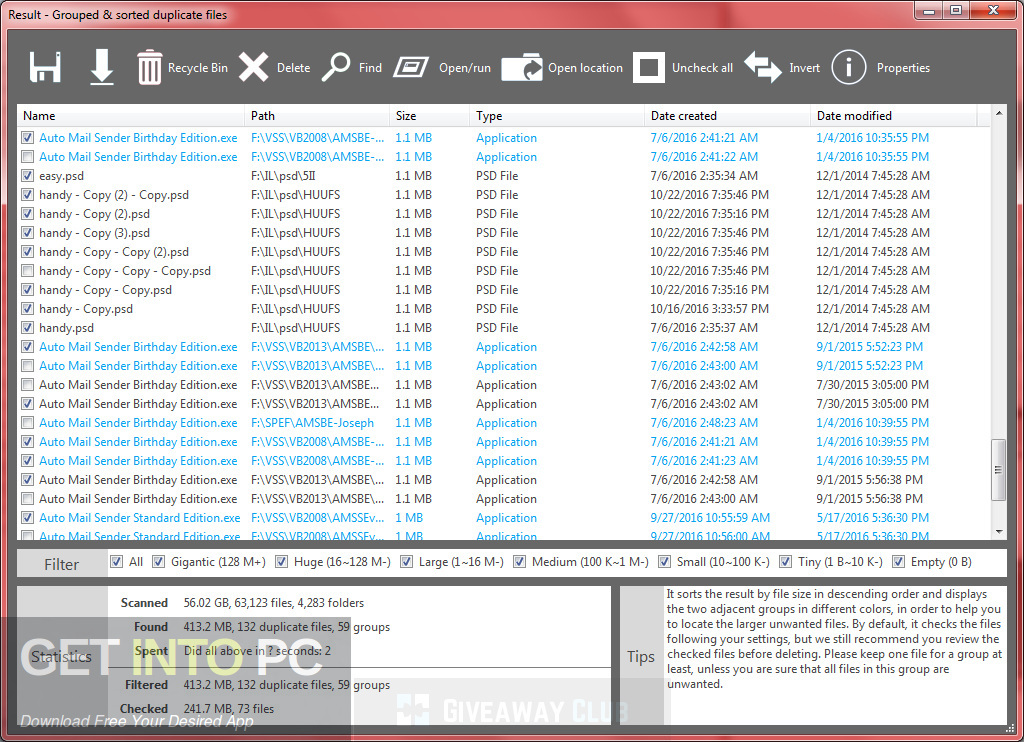Sort by the Size column header
The image size is (1024, 742).
430,116
